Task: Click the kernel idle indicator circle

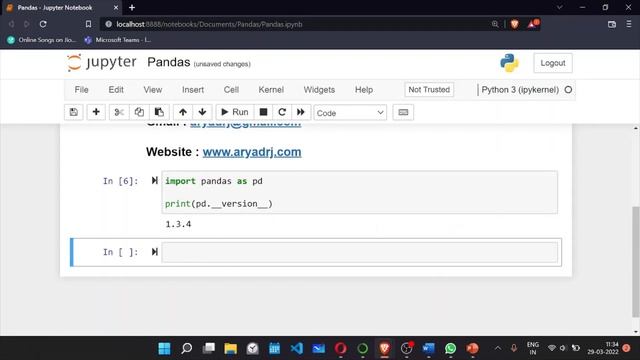Action: pyautogui.click(x=568, y=90)
